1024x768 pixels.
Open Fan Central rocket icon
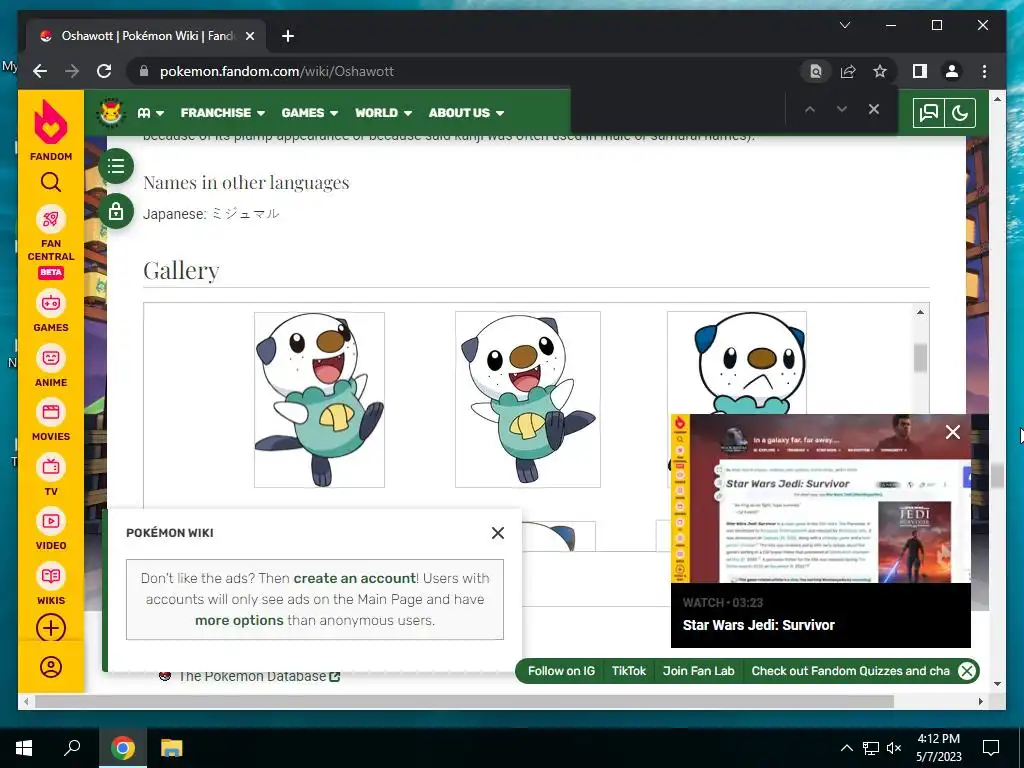point(51,219)
